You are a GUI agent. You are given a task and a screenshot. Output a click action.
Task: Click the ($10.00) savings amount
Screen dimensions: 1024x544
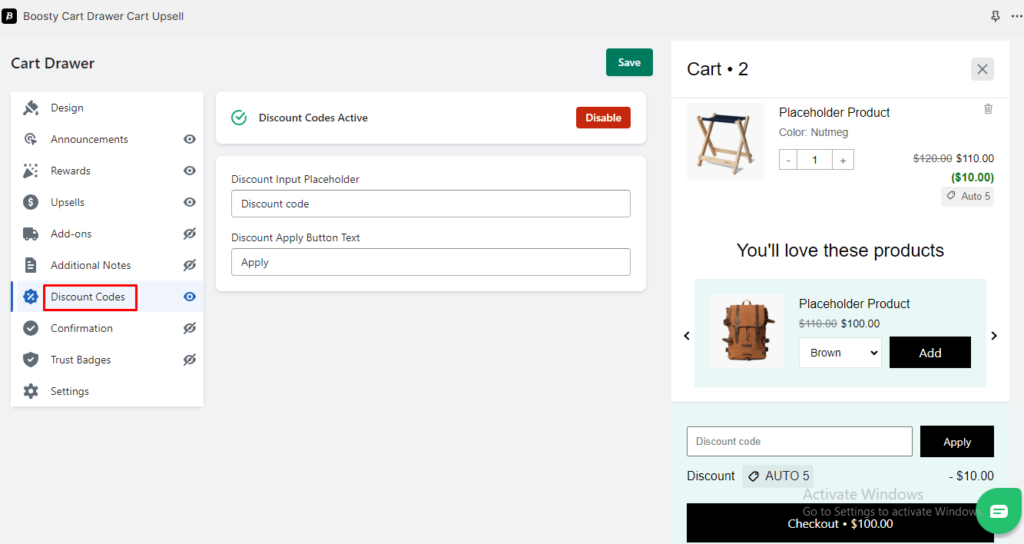(972, 177)
